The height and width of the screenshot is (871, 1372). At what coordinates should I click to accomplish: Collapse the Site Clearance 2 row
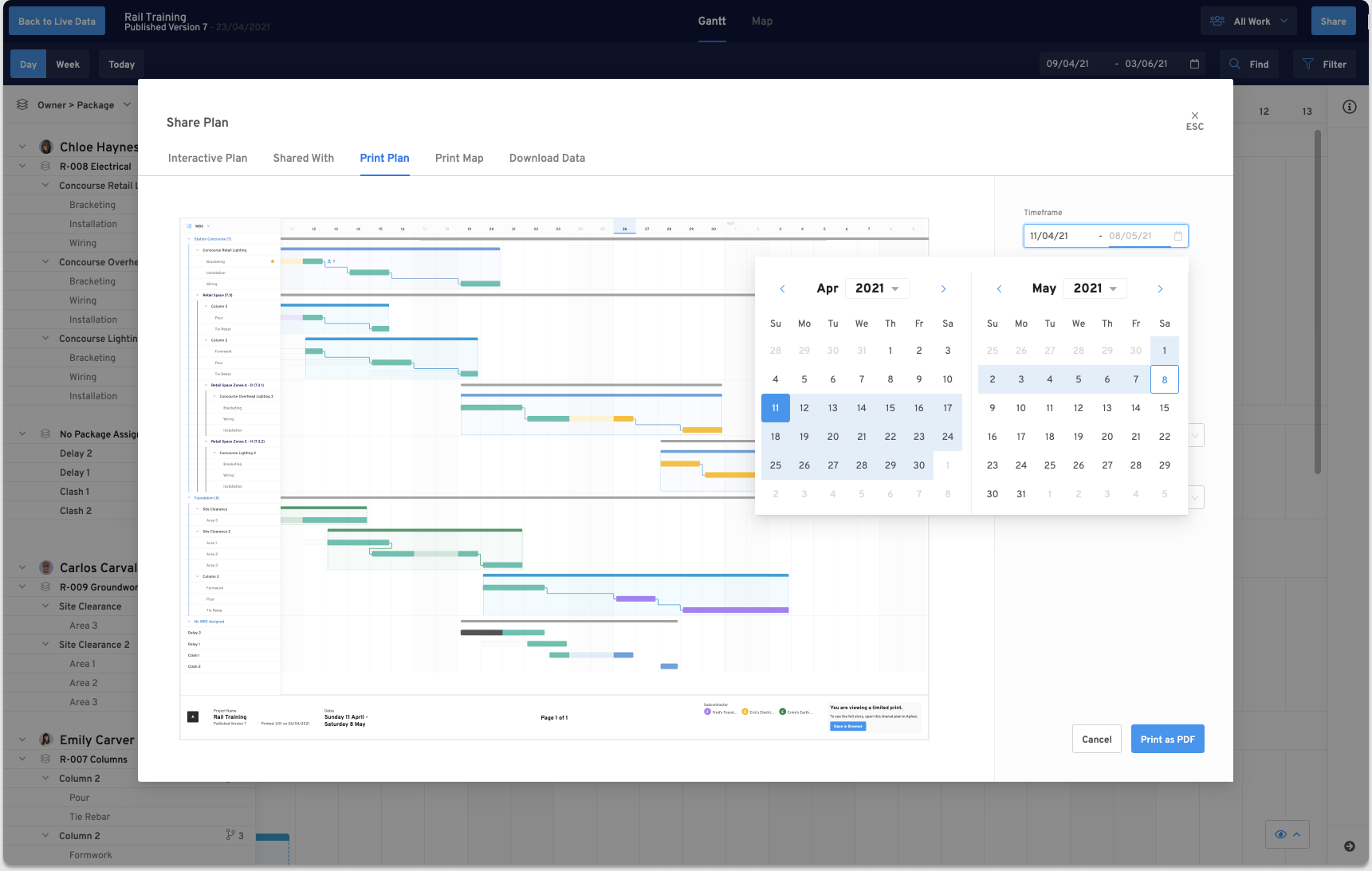coord(45,644)
